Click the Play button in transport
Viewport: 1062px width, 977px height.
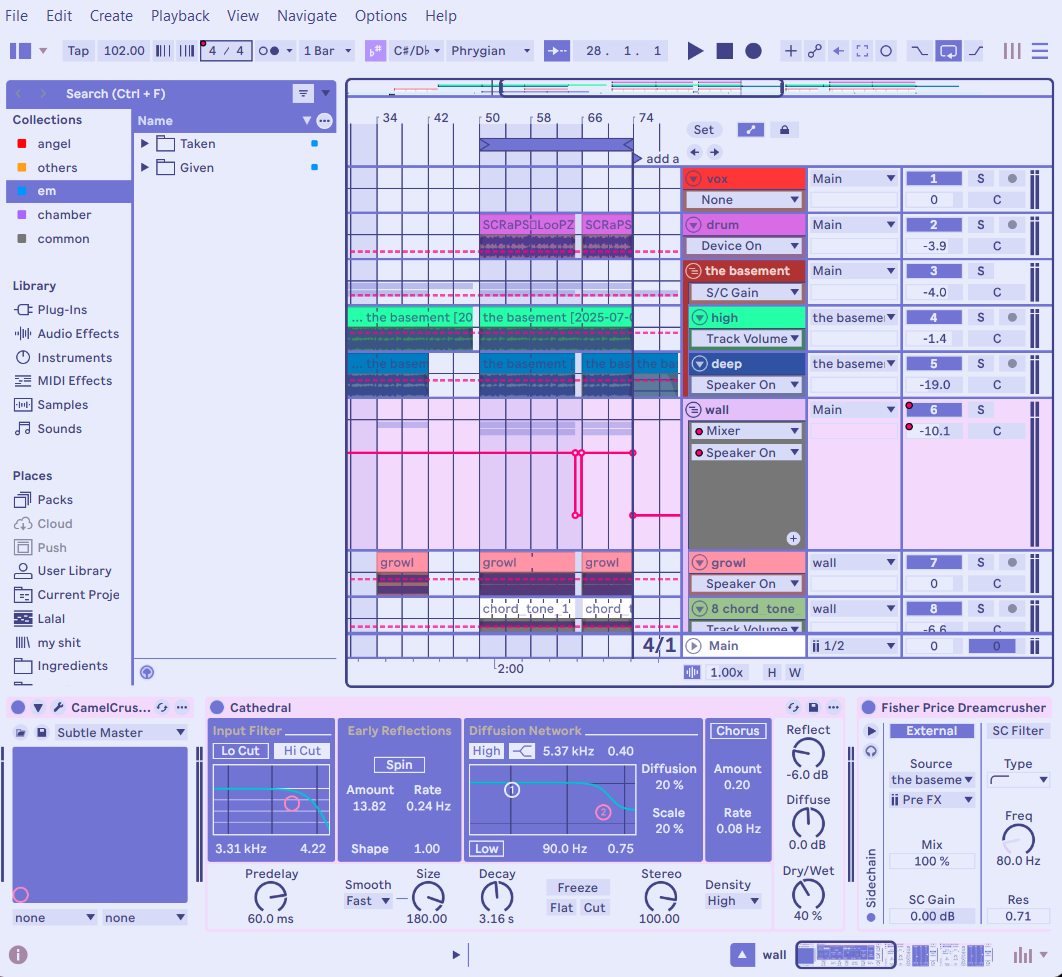695,51
